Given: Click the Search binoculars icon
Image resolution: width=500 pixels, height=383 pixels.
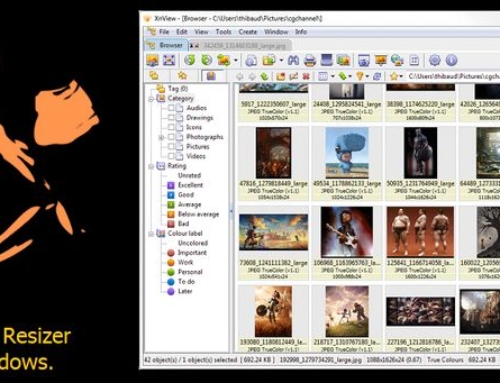Looking at the screenshot, I should tap(293, 60).
